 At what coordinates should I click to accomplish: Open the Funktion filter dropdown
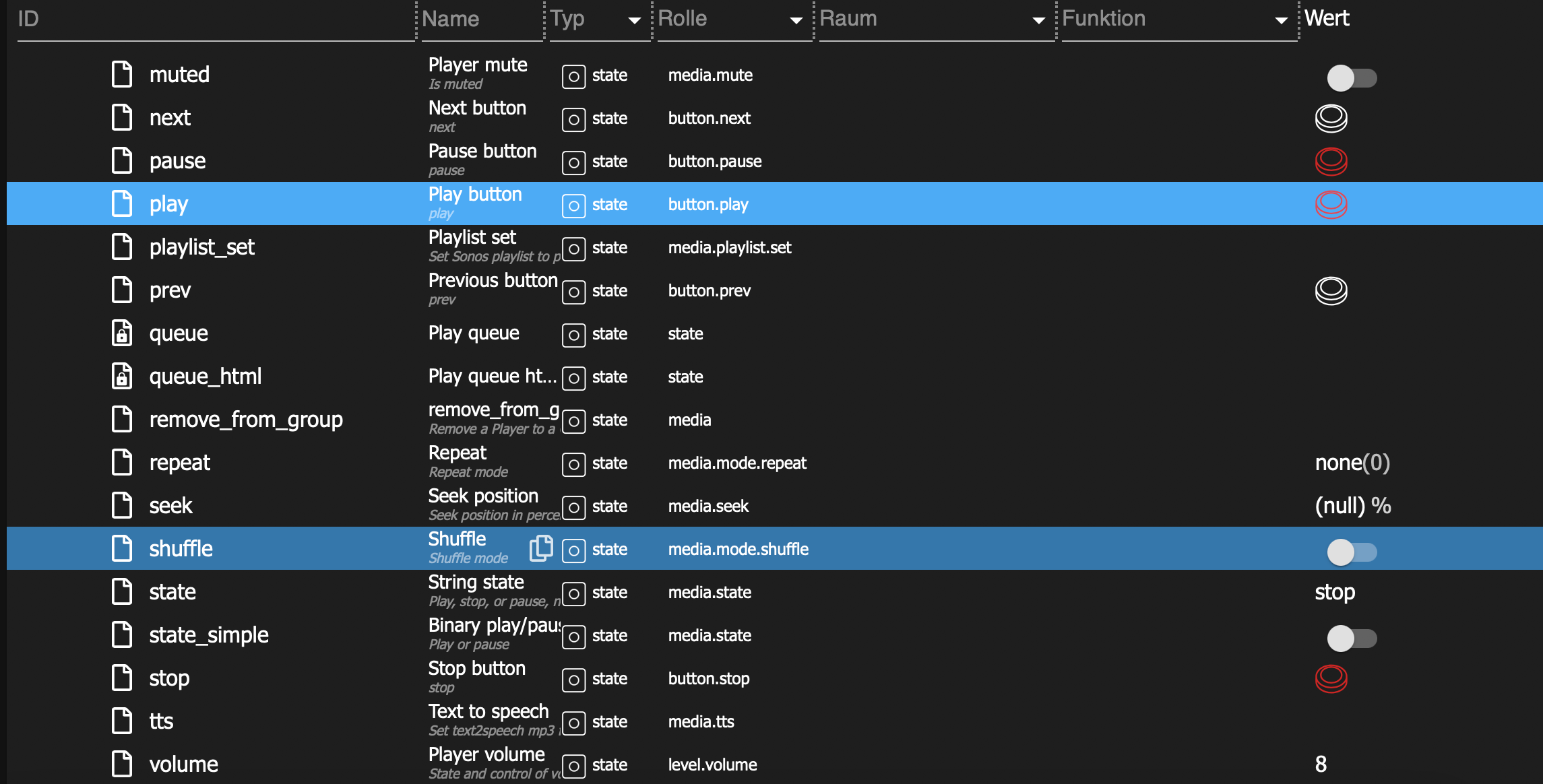point(1281,20)
